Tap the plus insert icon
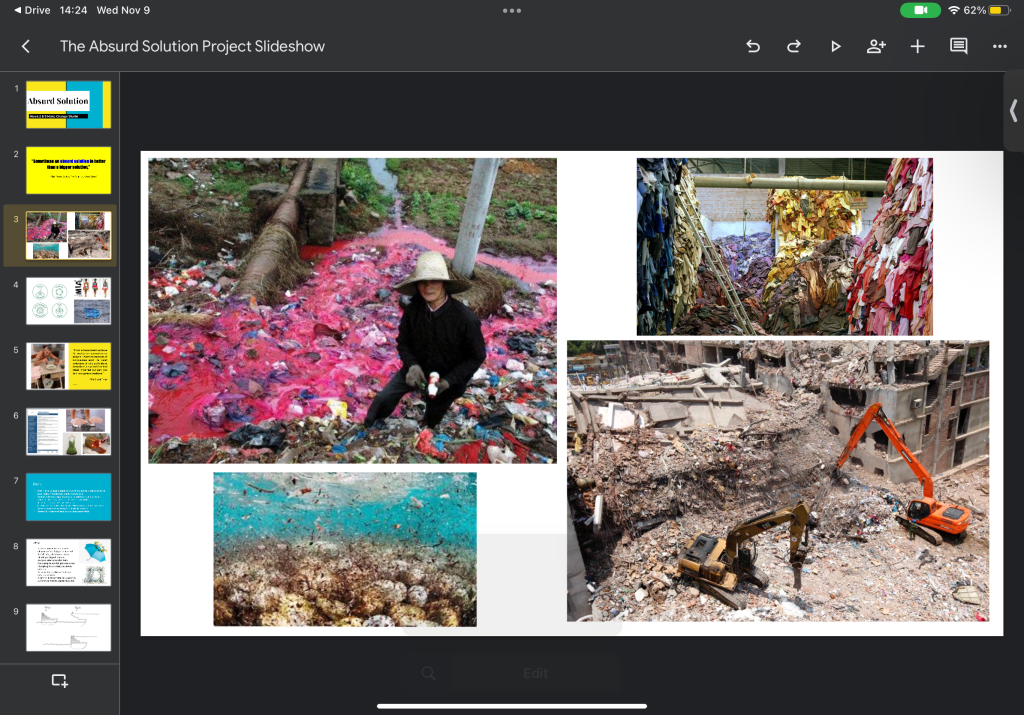The width and height of the screenshot is (1024, 715). pyautogui.click(x=917, y=46)
